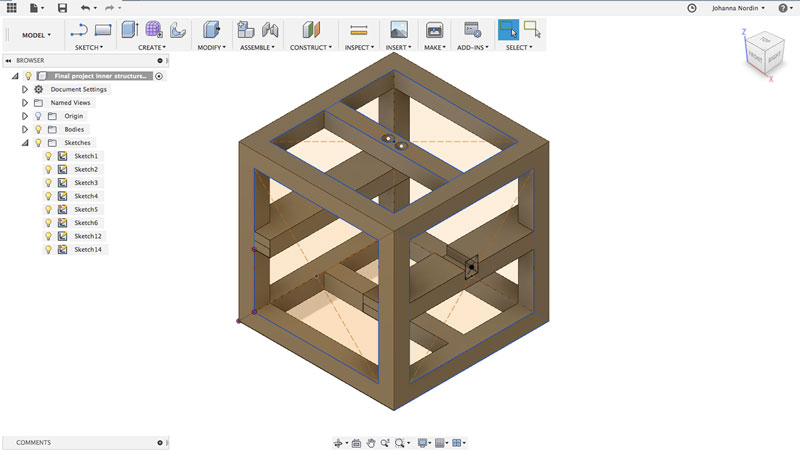Toggle visibility of Sketch6
This screenshot has height=450, width=800.
pyautogui.click(x=48, y=222)
